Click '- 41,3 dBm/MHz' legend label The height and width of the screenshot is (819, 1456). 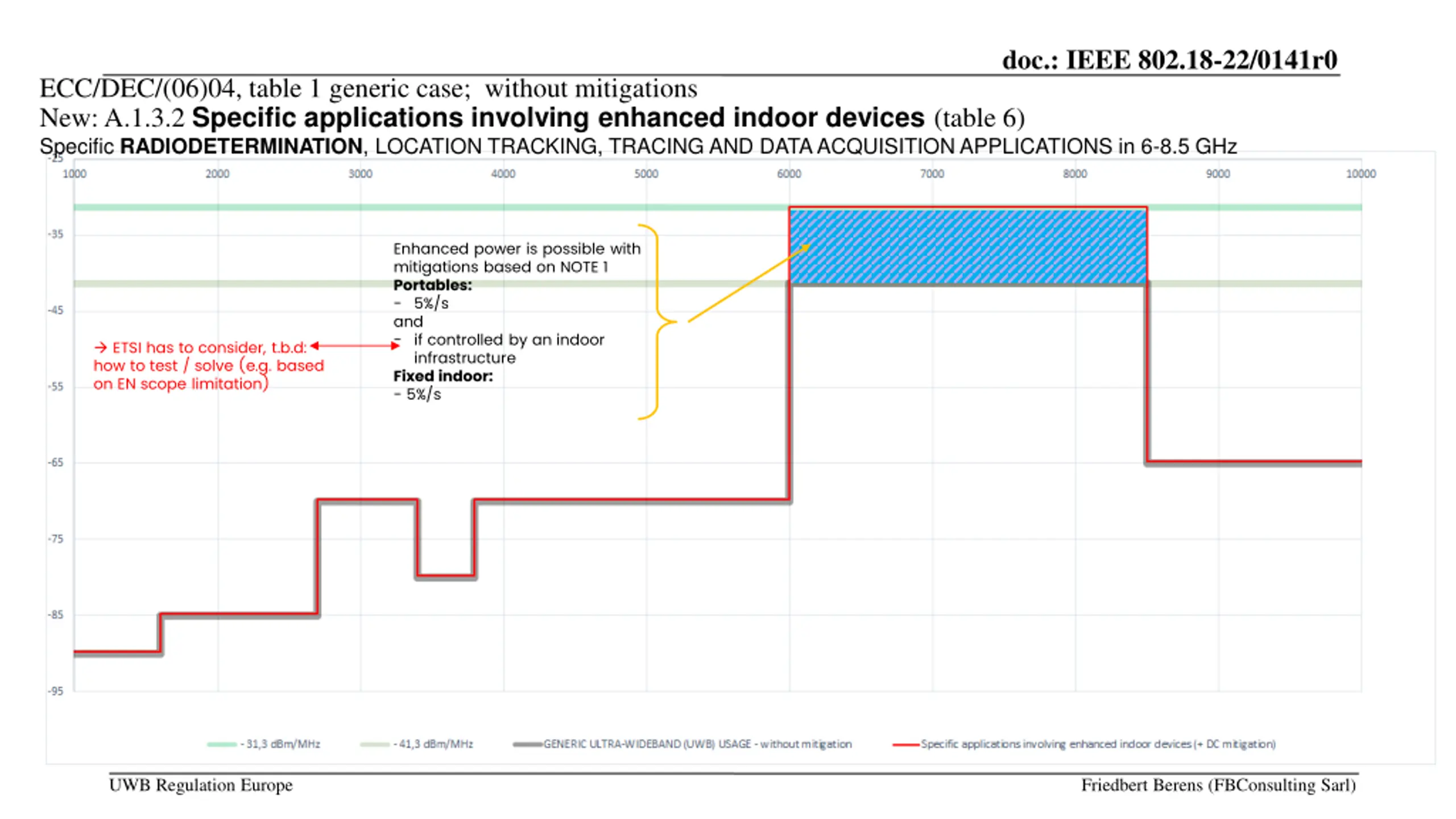click(x=433, y=744)
